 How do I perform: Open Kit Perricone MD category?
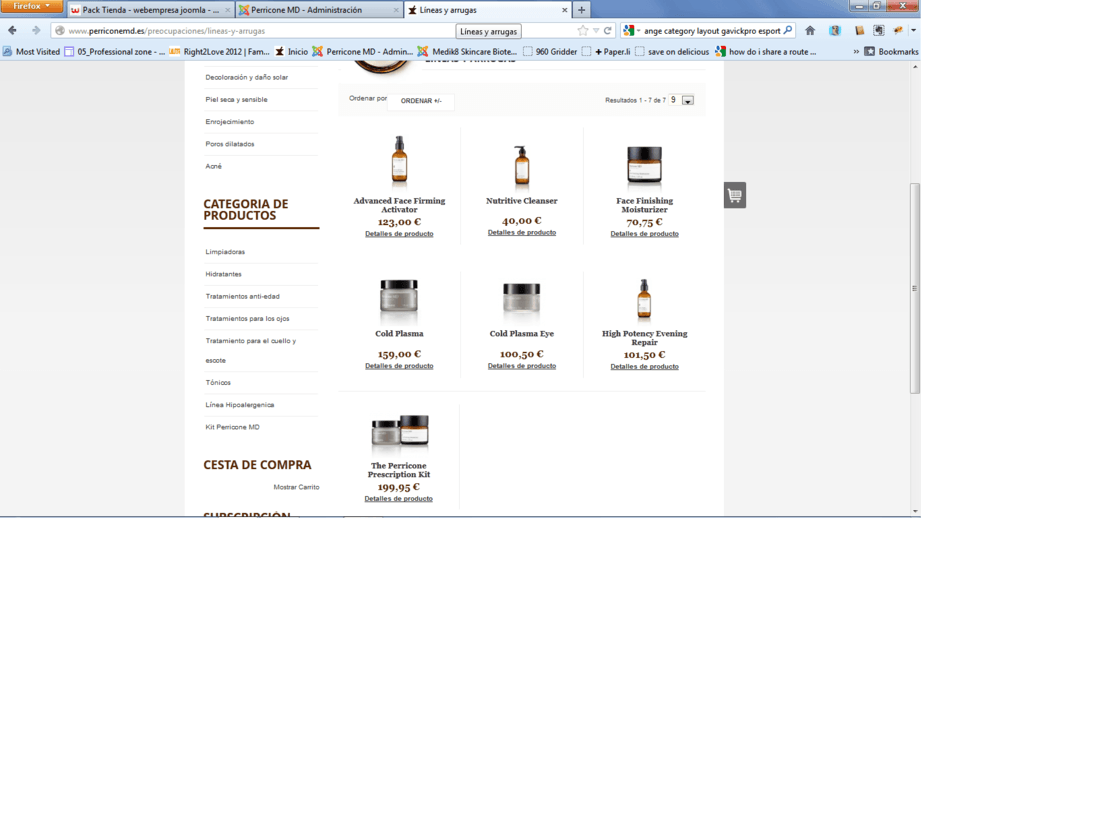point(232,427)
